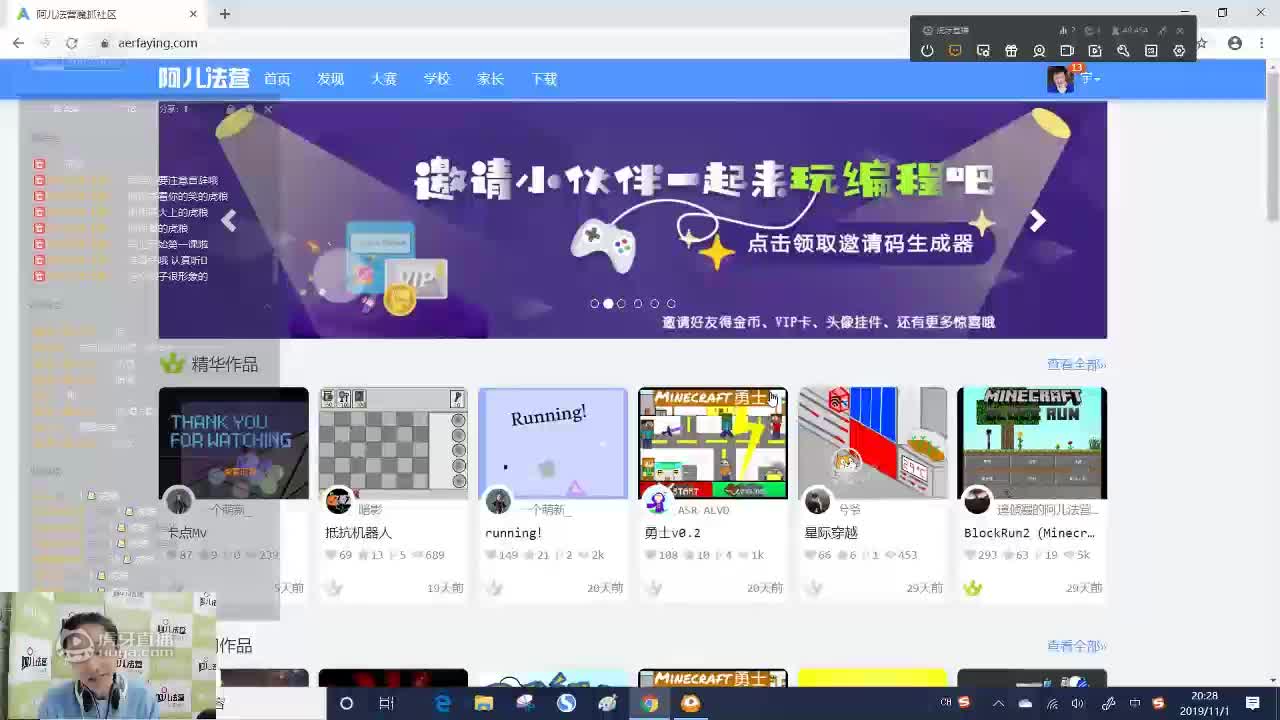Open the gear settings in streaming toolbar
This screenshot has width=1280, height=720.
(x=1179, y=51)
